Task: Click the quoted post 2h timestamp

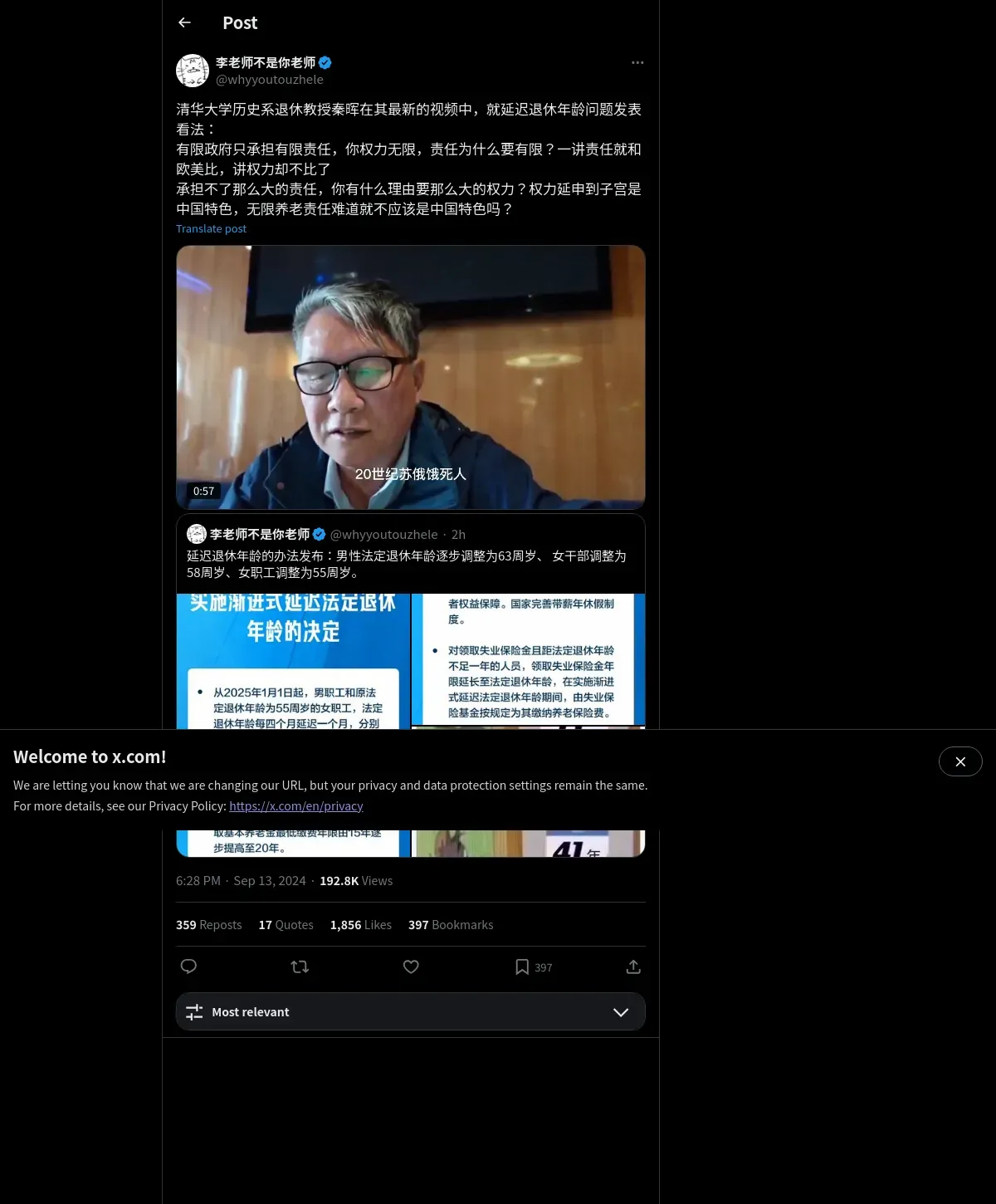Action: click(458, 535)
